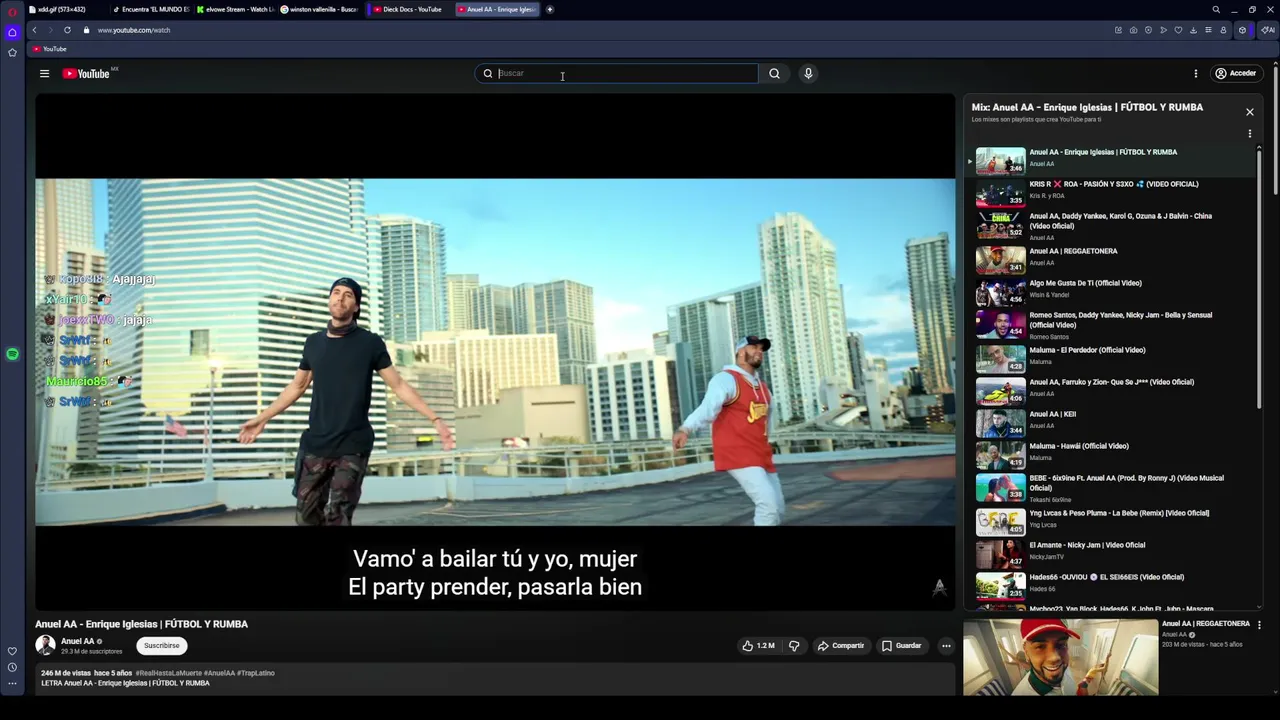Open sidebar heart favorites icon
The height and width of the screenshot is (720, 1280).
(12, 651)
